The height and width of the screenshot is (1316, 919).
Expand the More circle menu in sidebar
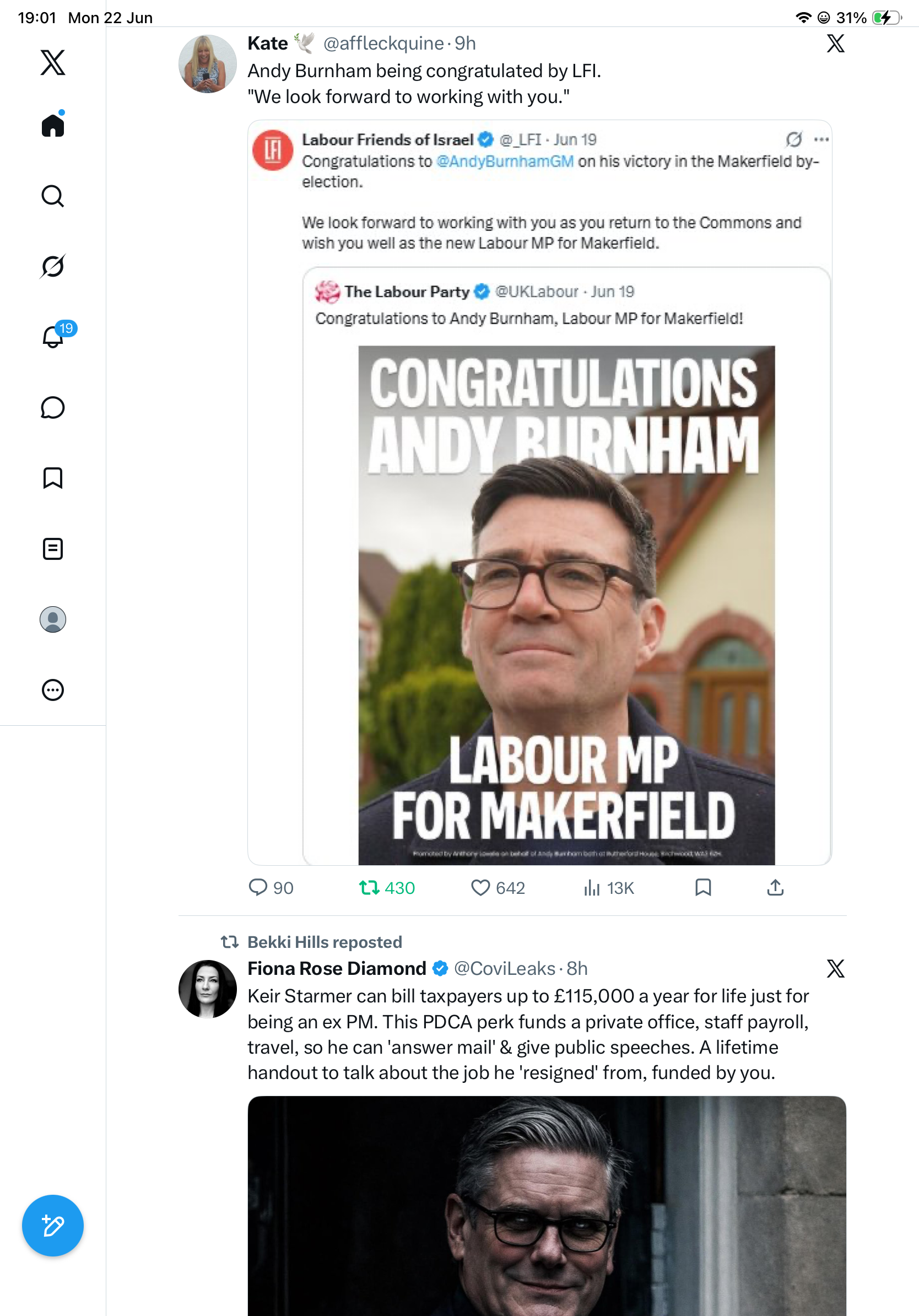click(53, 690)
